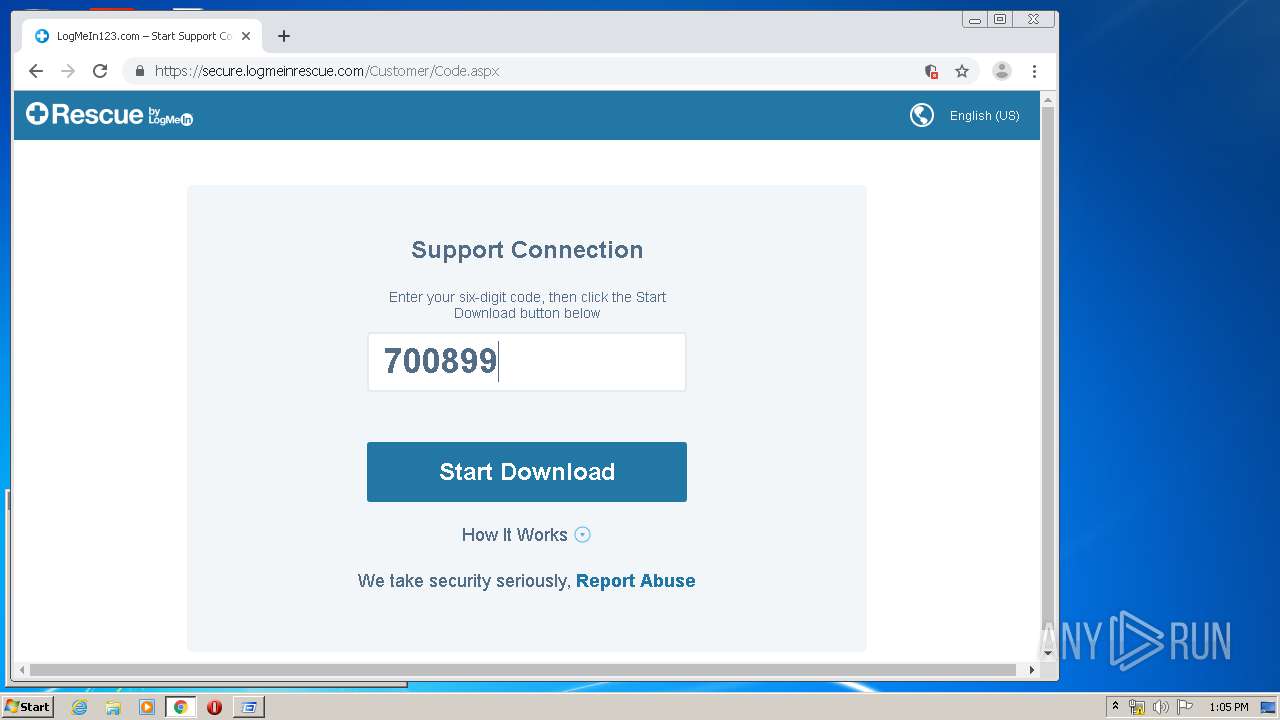Open Opera icon on taskbar
The width and height of the screenshot is (1280, 720).
pos(214,707)
